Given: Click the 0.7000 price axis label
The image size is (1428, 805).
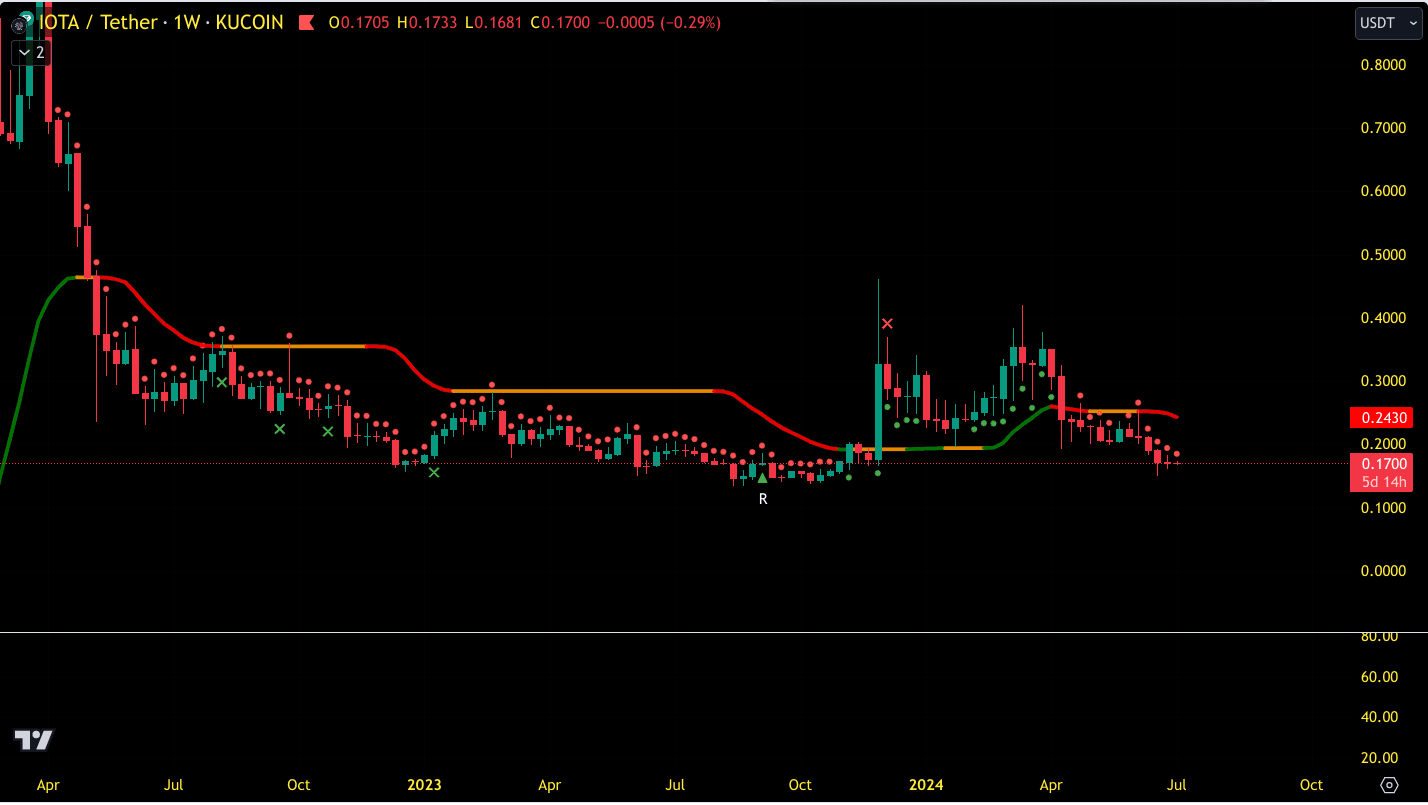Looking at the screenshot, I should coord(1384,128).
